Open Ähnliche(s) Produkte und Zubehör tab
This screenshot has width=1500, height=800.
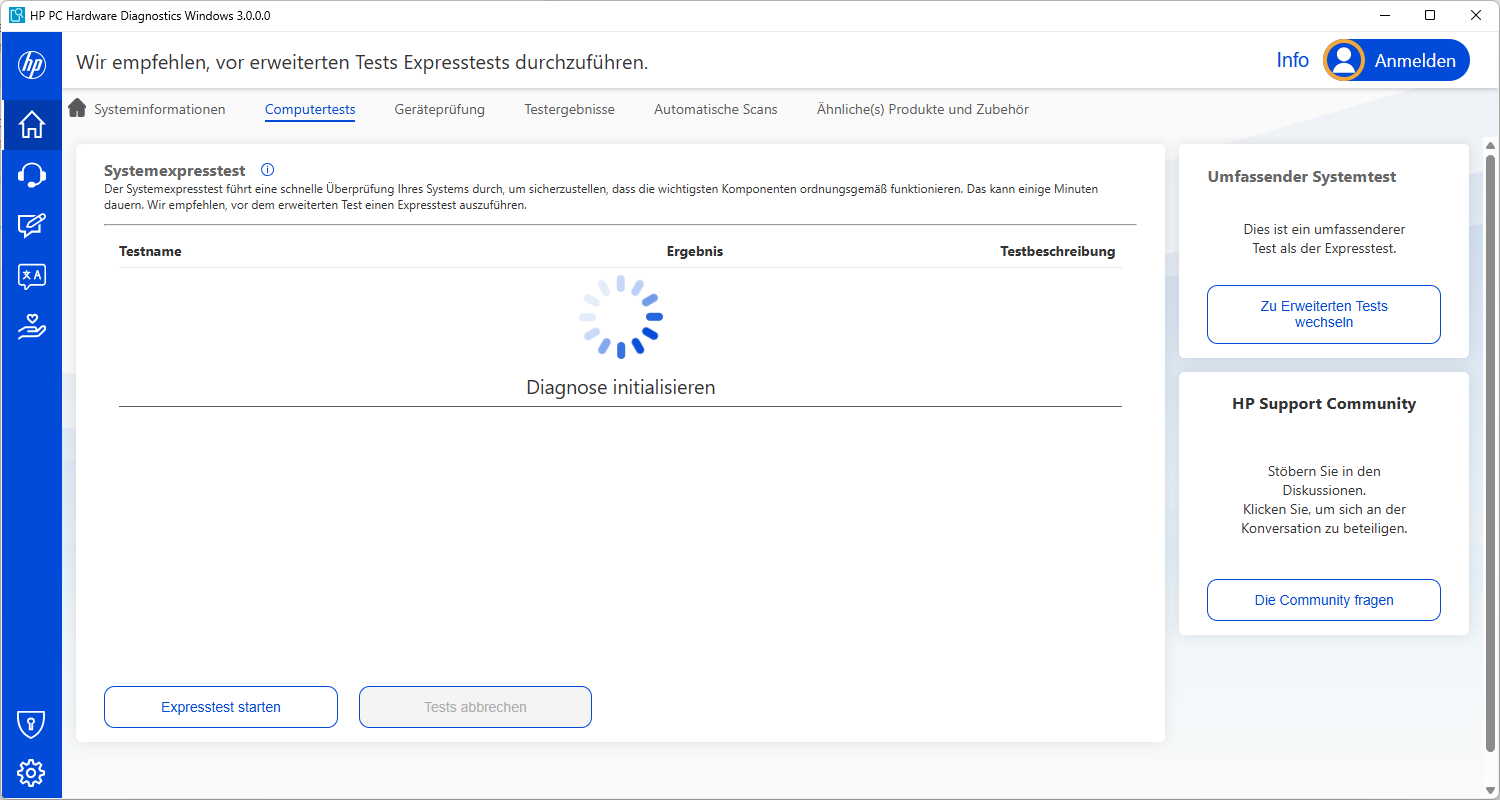(x=922, y=109)
